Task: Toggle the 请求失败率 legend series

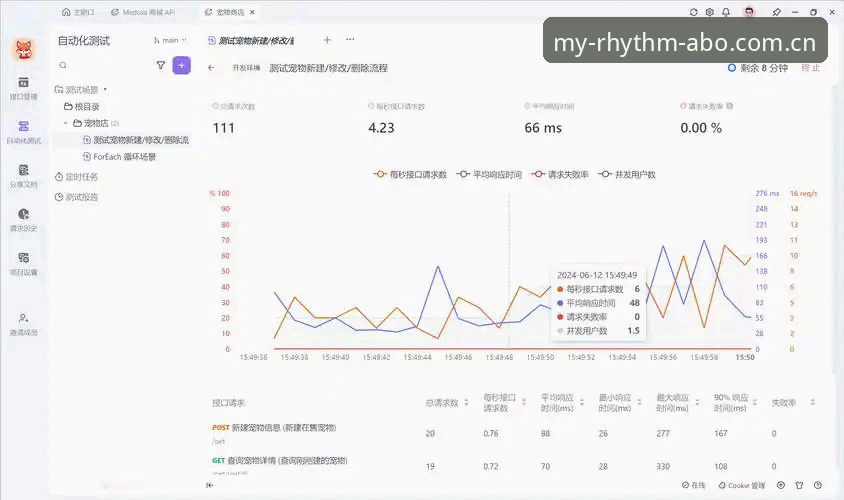Action: pos(560,174)
